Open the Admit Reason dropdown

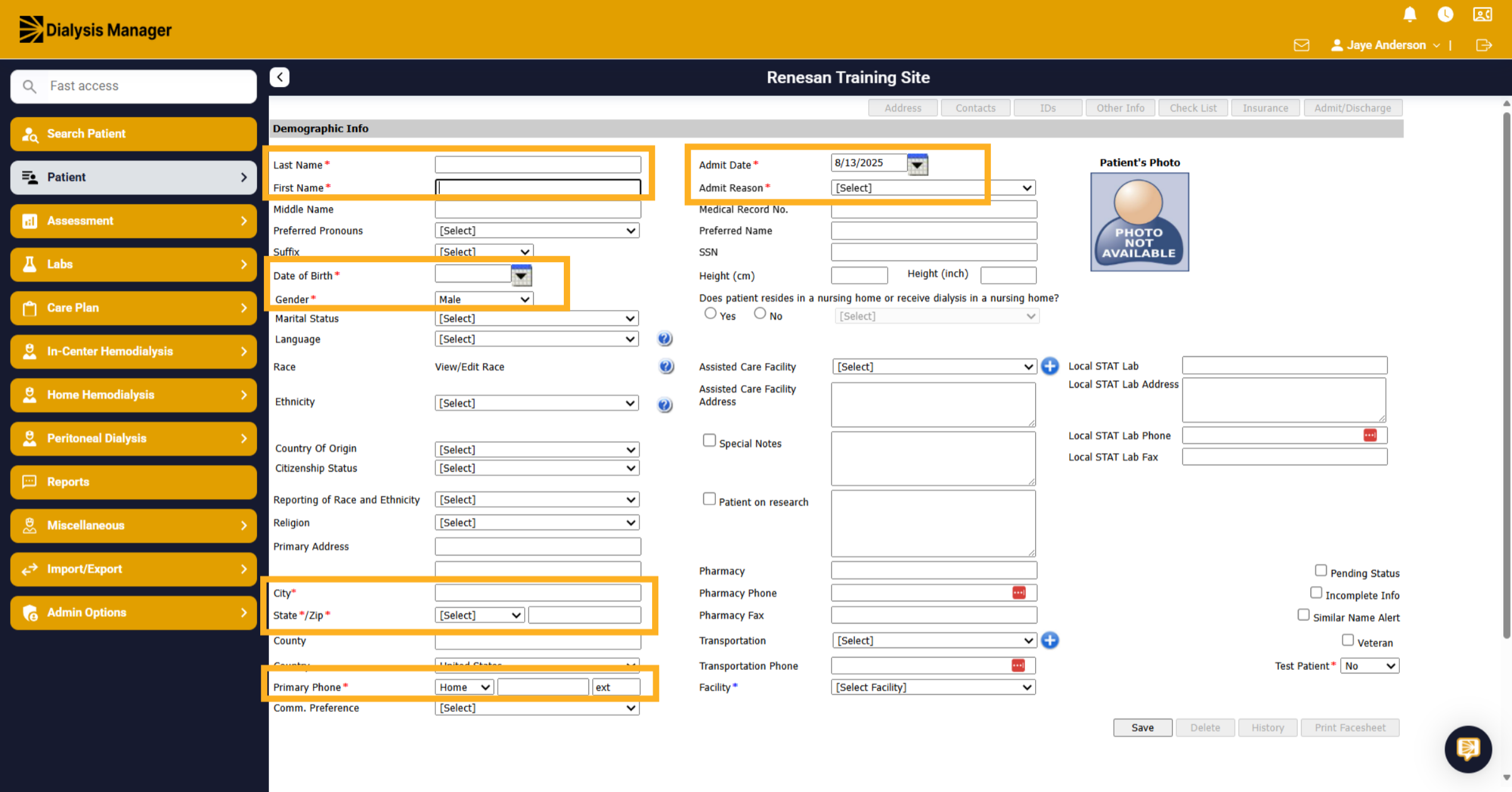[x=933, y=188]
